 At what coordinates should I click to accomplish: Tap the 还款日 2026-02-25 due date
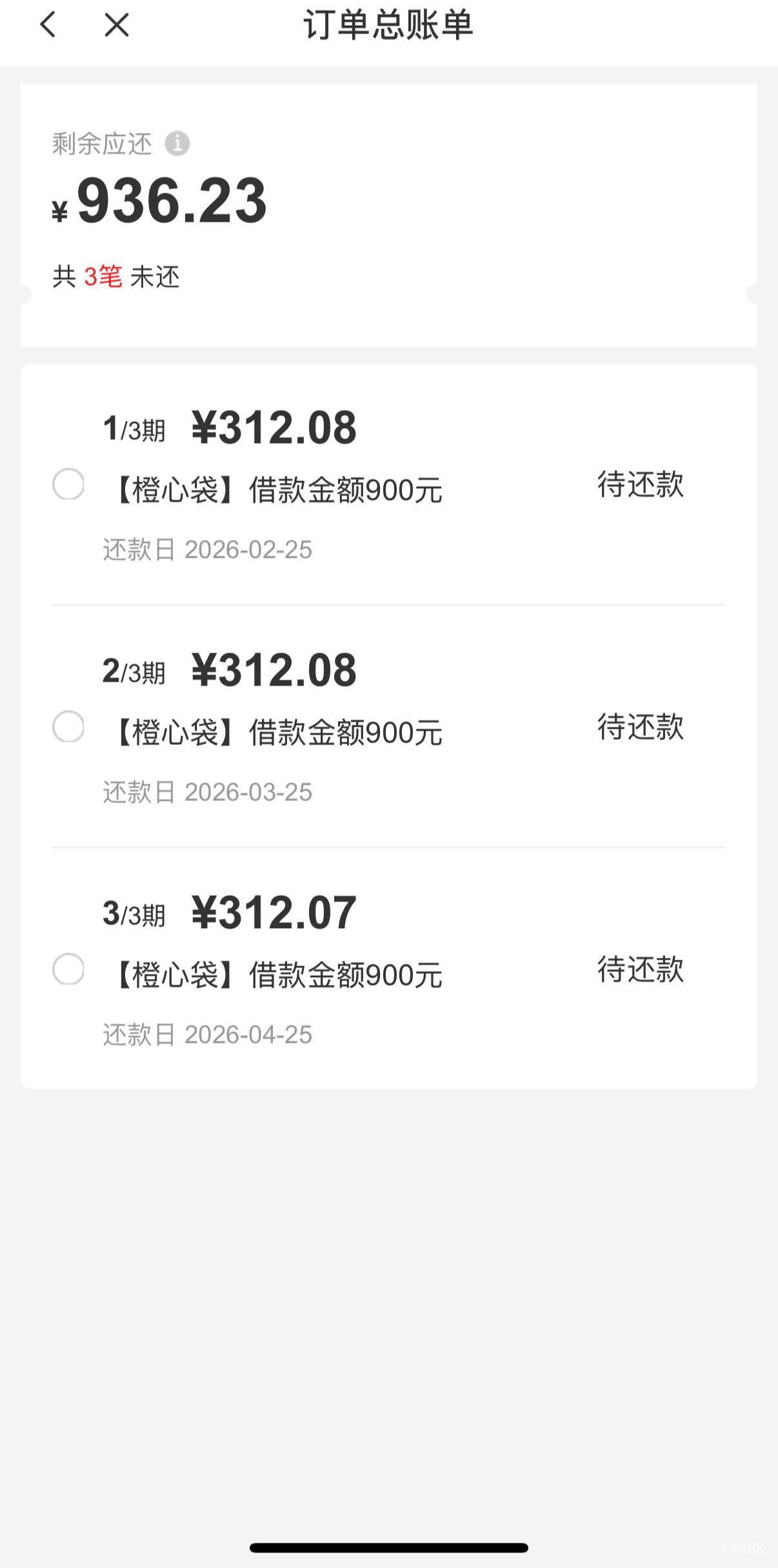pos(207,550)
